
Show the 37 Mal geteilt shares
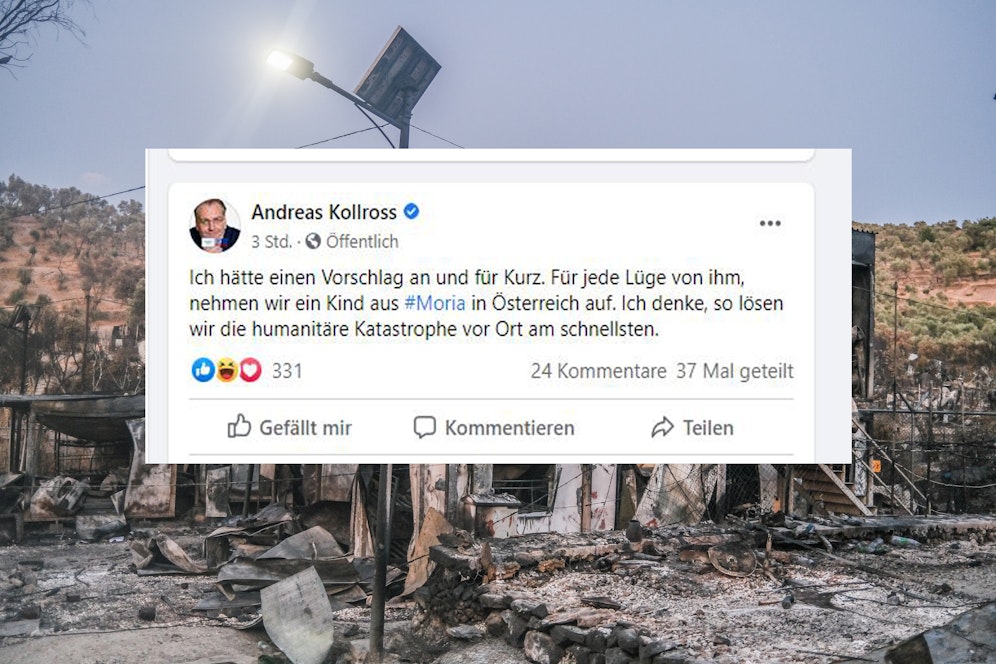coord(735,371)
